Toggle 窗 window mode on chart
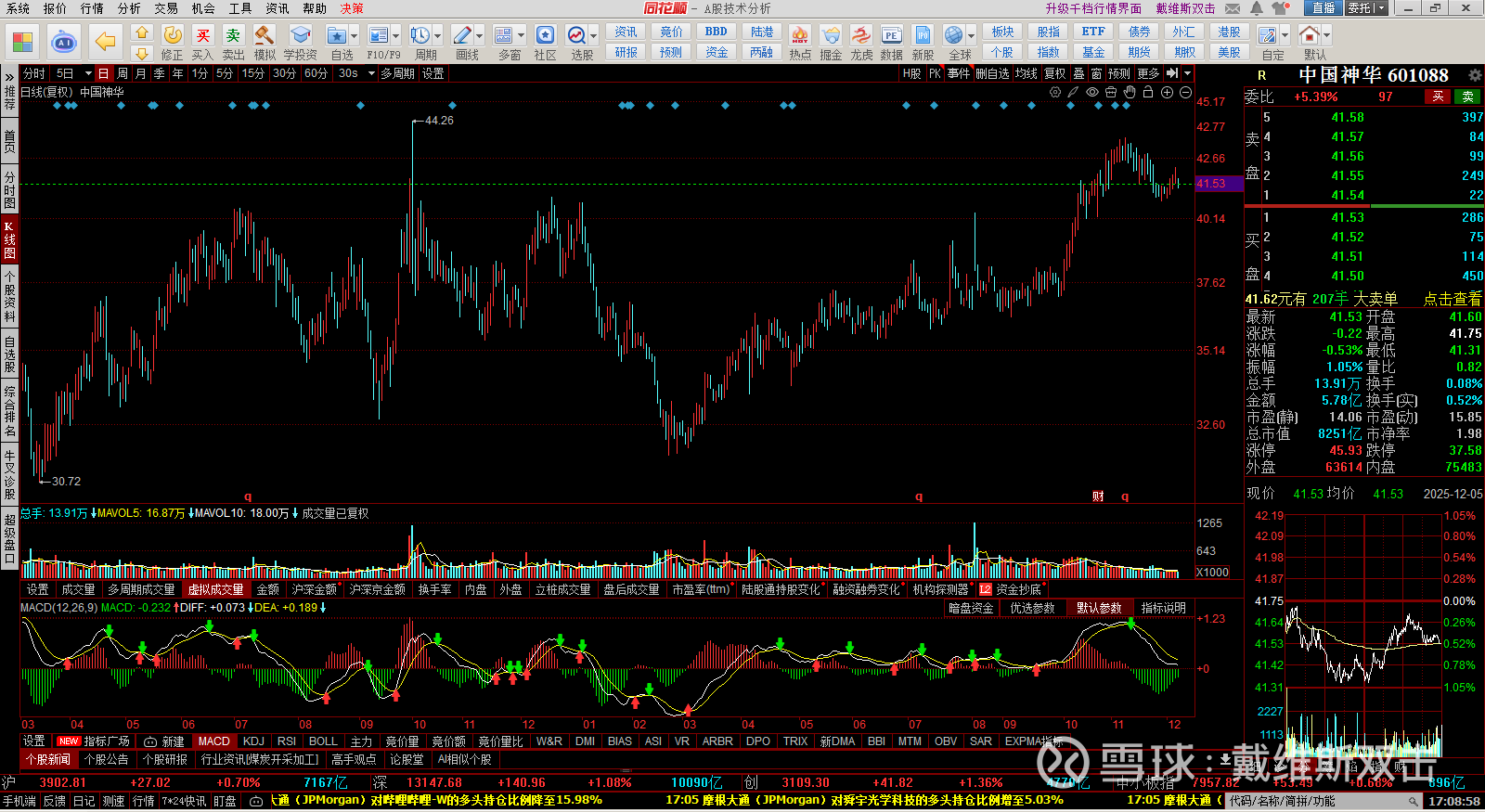The width and height of the screenshot is (1485, 812). [1096, 73]
